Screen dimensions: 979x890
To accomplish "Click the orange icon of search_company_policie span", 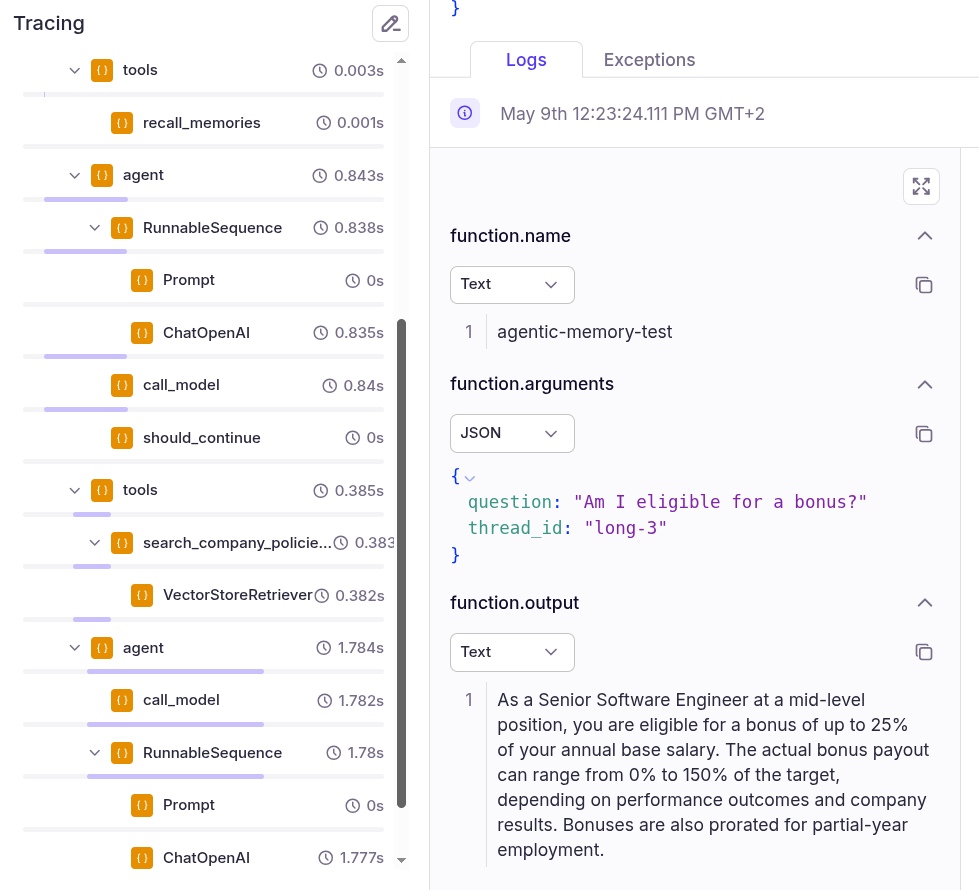I will (122, 543).
